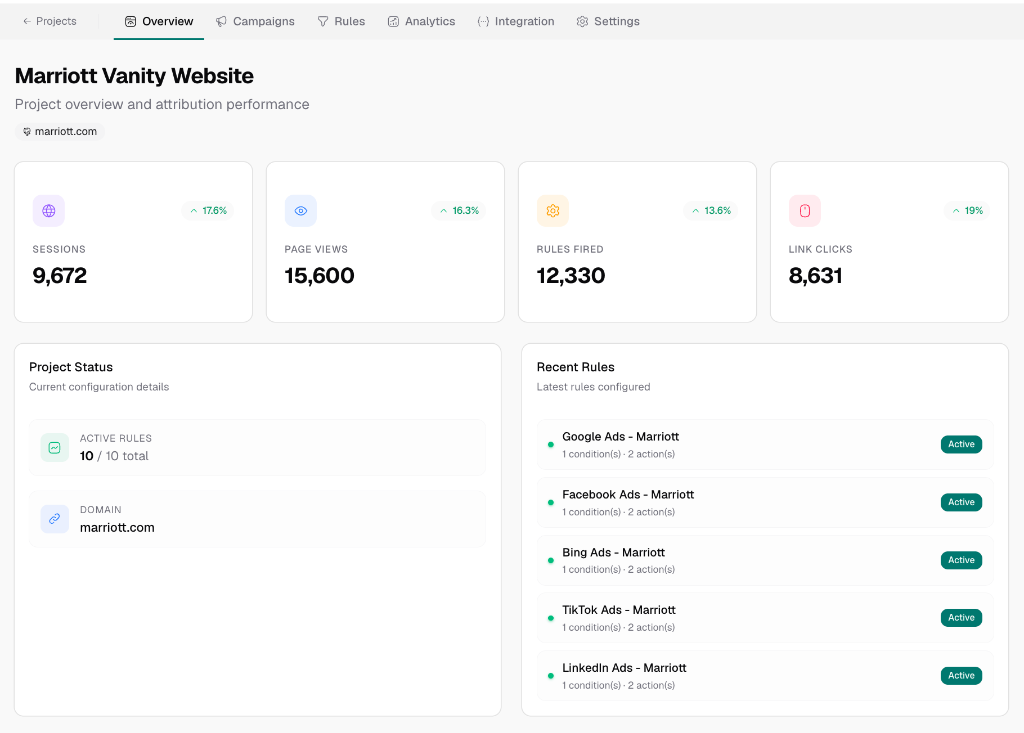Click the 13.6% rules fired trend badge
Viewport: 1024px width, 733px height.
pos(711,211)
